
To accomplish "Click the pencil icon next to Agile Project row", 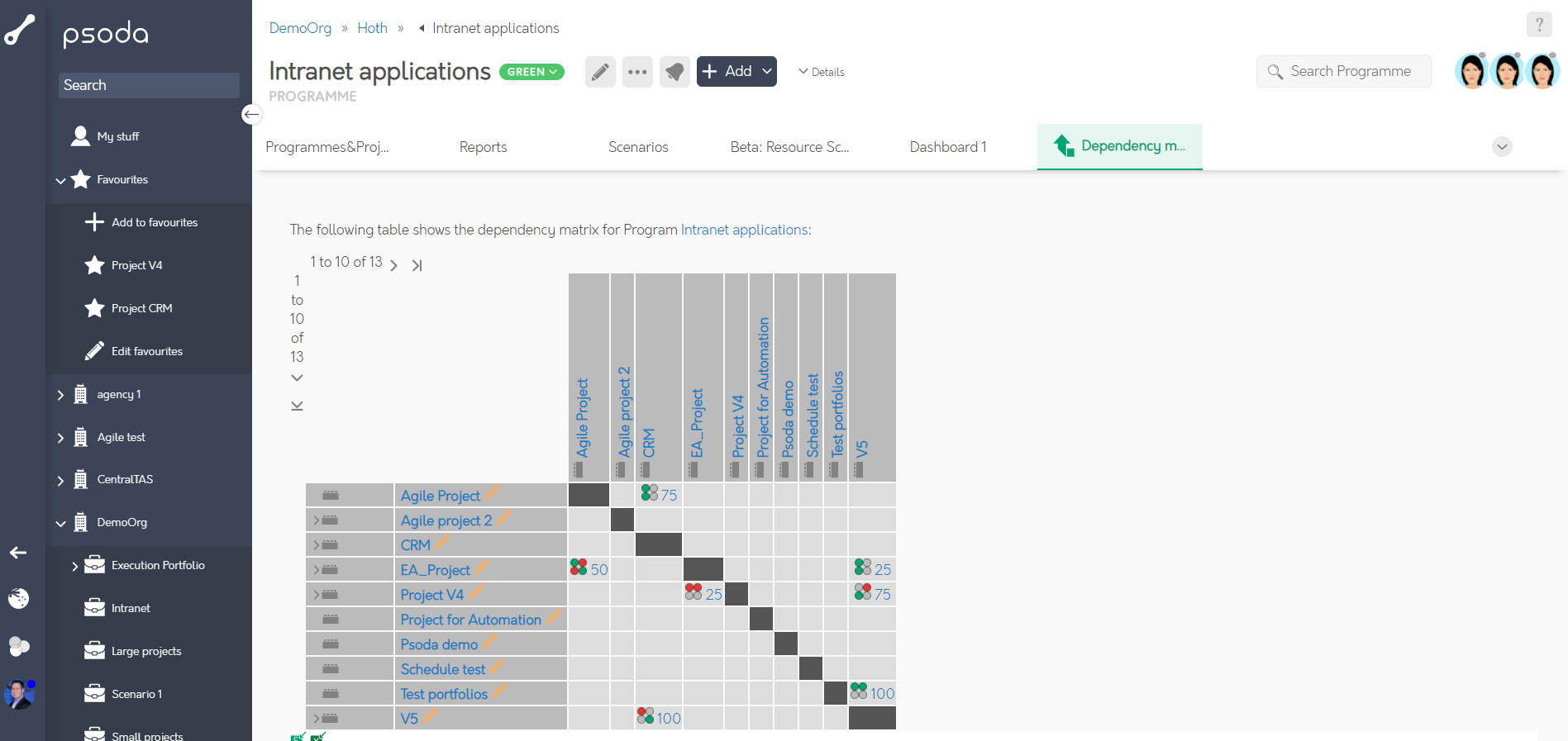I will pyautogui.click(x=492, y=494).
